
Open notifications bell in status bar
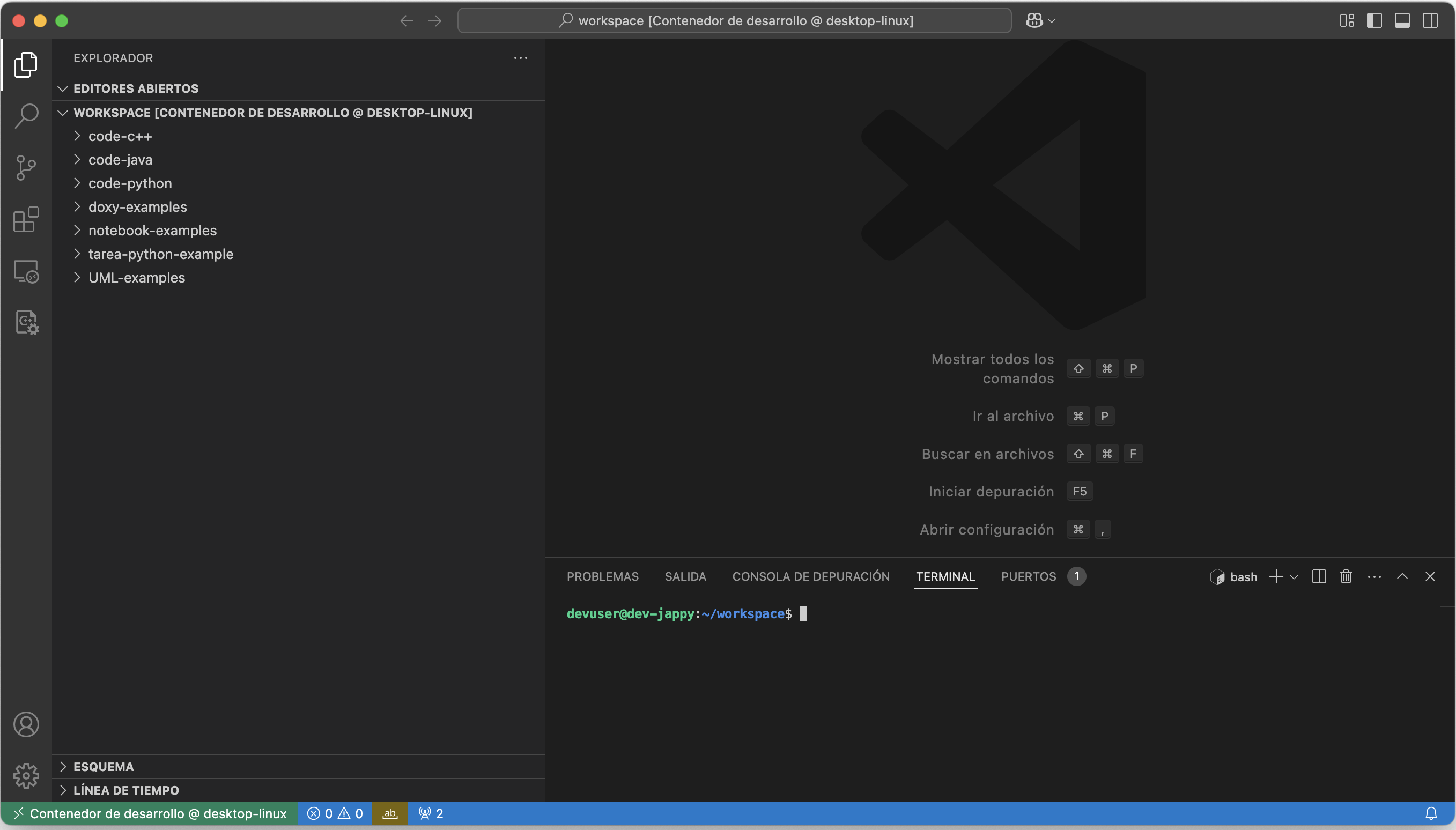(x=1431, y=813)
